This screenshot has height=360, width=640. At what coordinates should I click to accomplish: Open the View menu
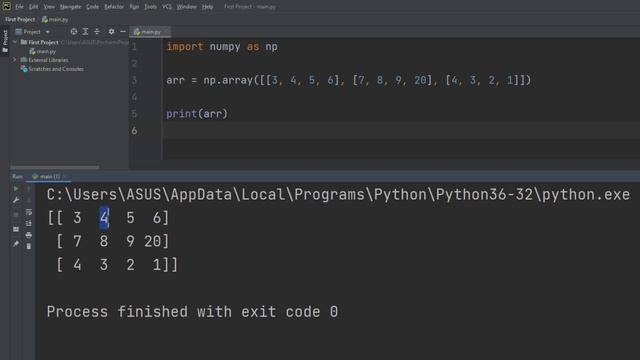49,7
